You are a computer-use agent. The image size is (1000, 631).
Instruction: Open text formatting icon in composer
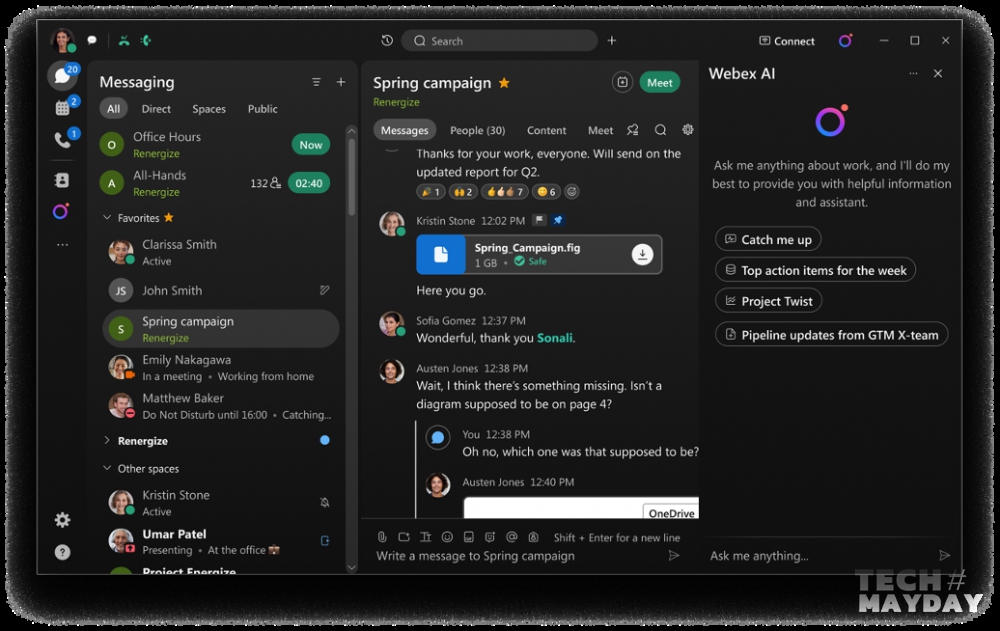425,537
